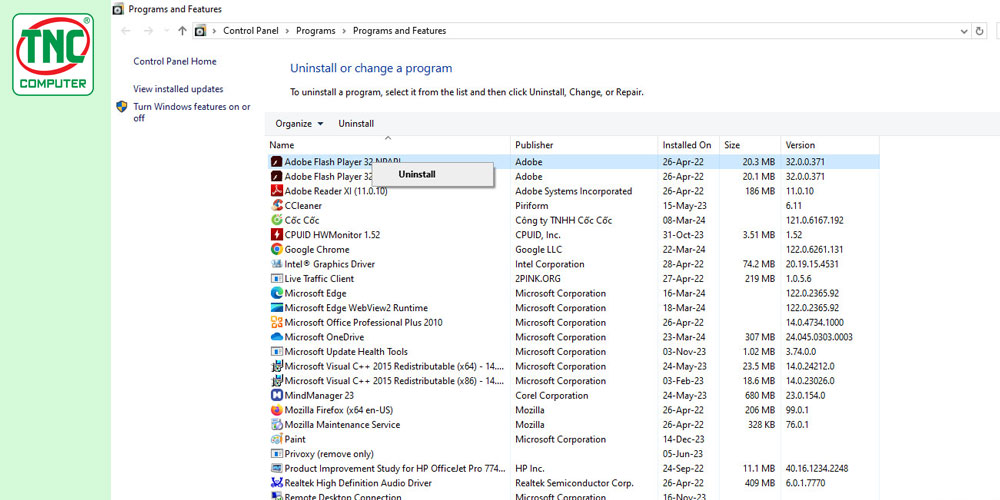
Task: Click the Microsoft Update Health Tools icon
Action: [277, 351]
